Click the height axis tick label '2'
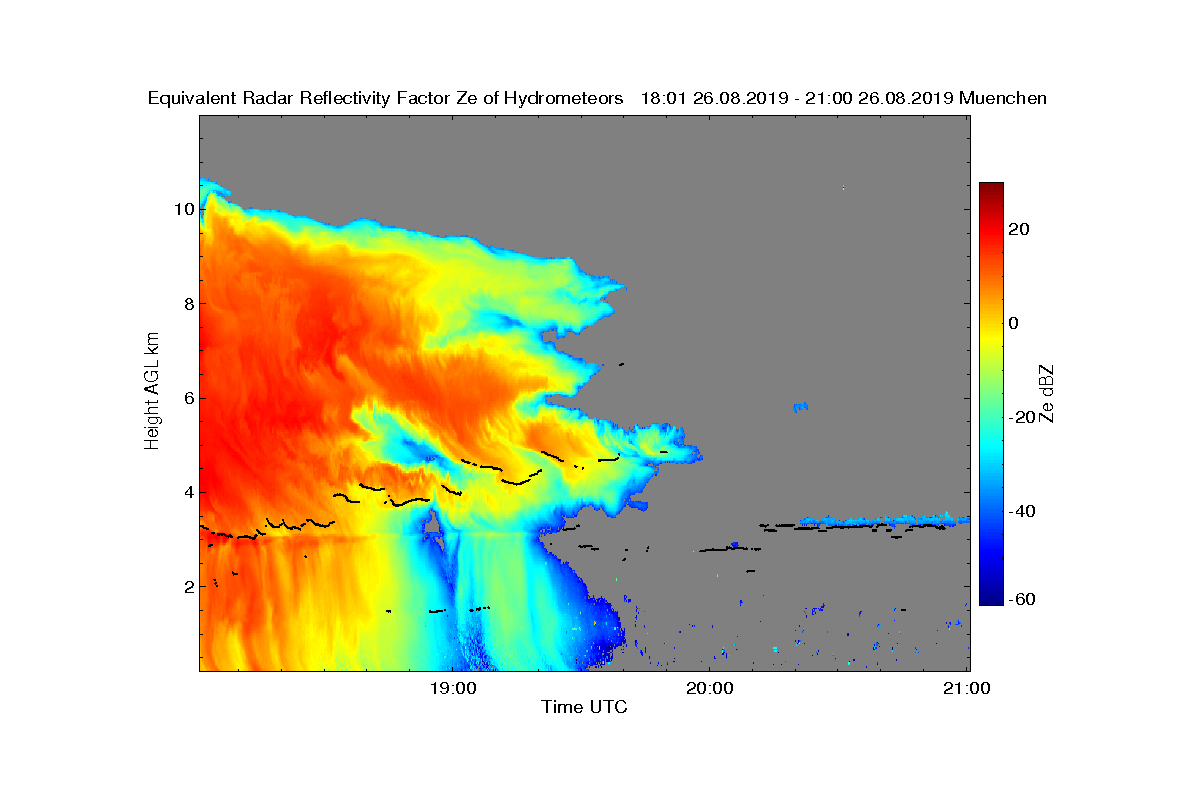The image size is (1200, 800). coord(187,586)
